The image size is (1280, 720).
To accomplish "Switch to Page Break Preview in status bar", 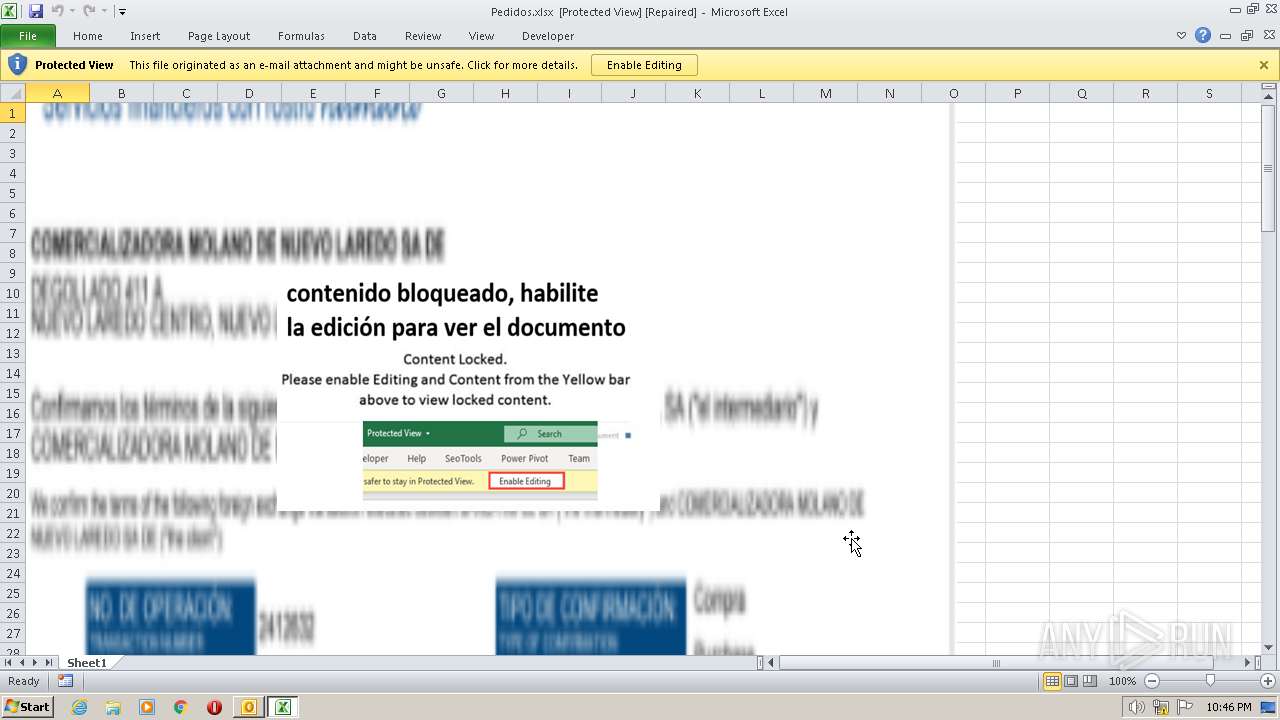I will pyautogui.click(x=1090, y=681).
